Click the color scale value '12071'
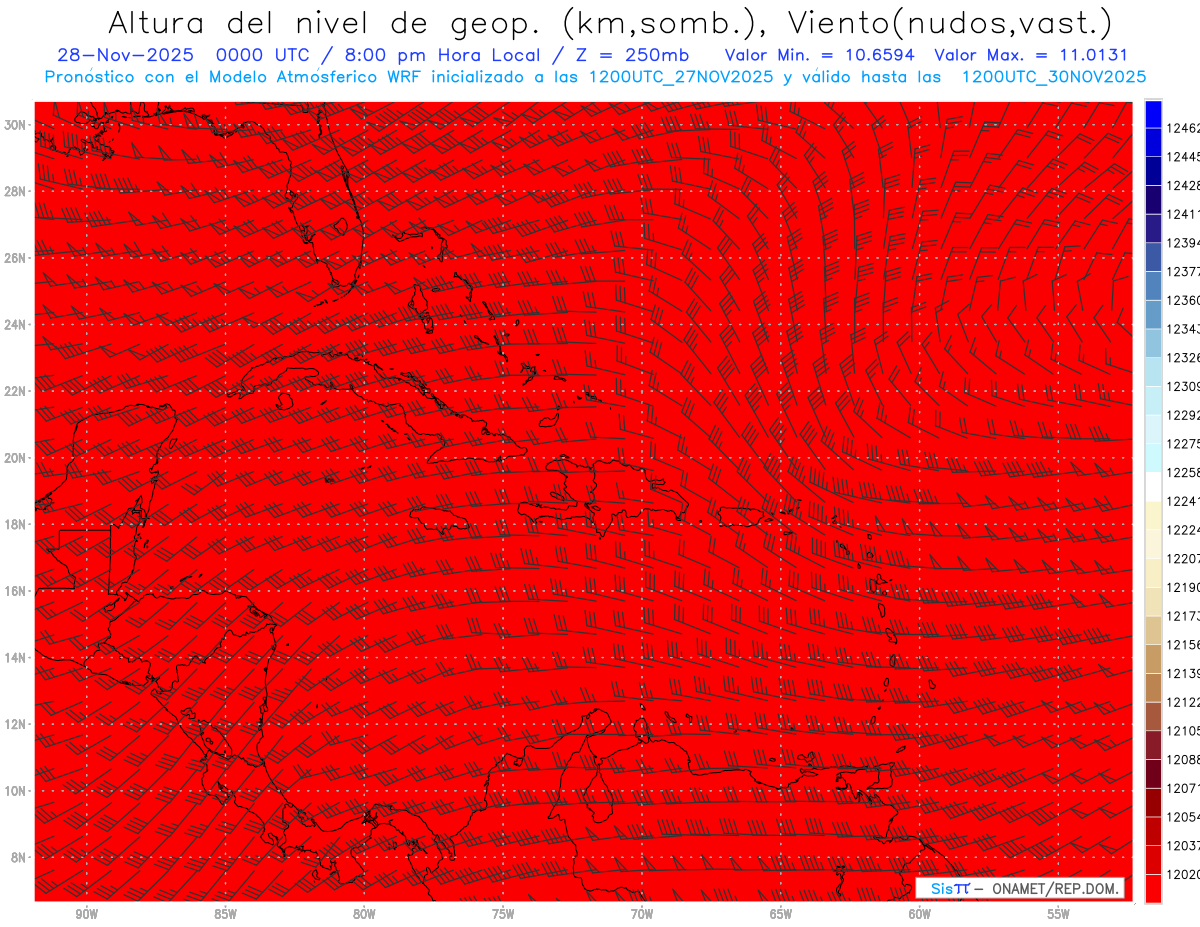 (x=1183, y=788)
